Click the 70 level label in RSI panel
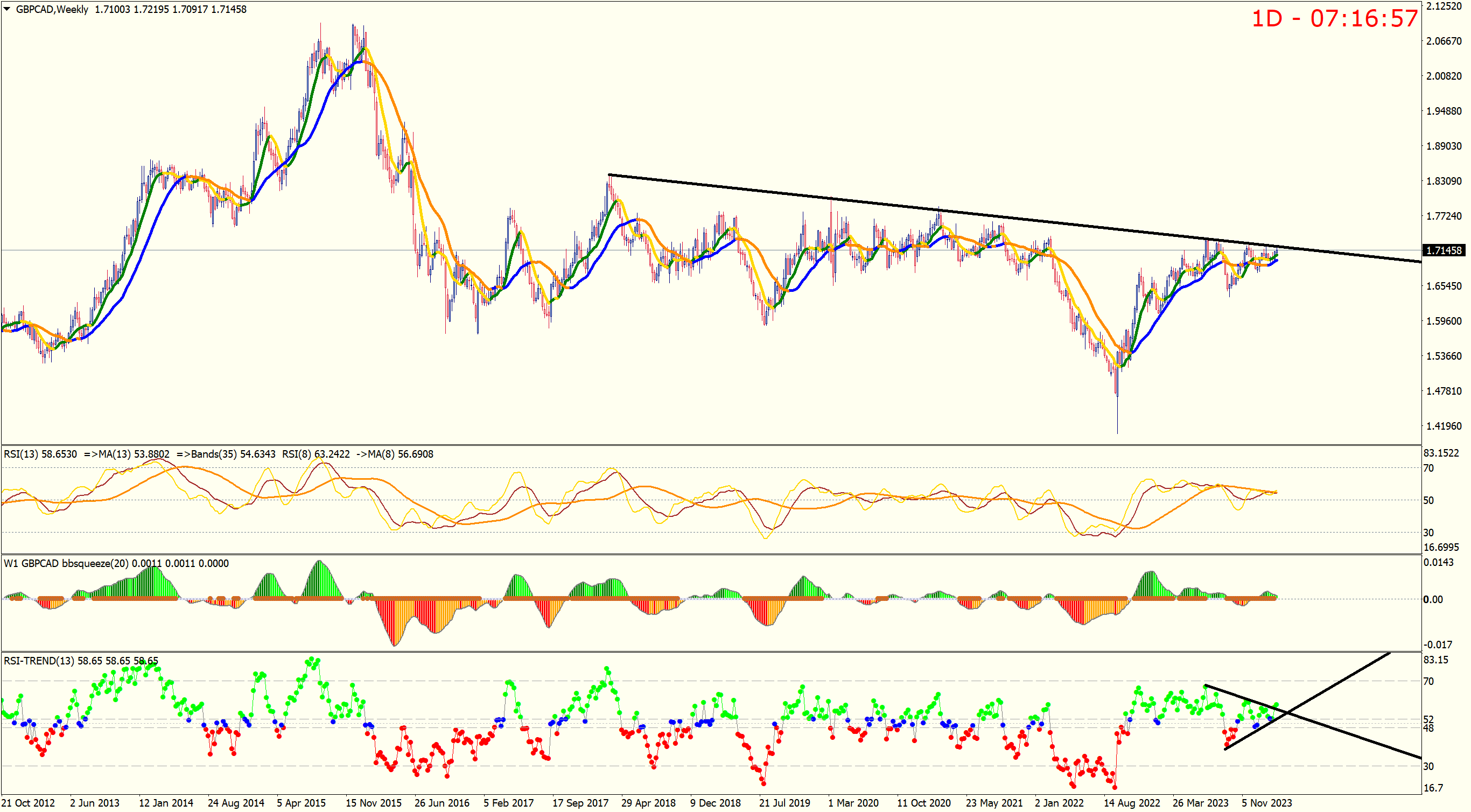This screenshot has height=812, width=1471. pos(1428,468)
